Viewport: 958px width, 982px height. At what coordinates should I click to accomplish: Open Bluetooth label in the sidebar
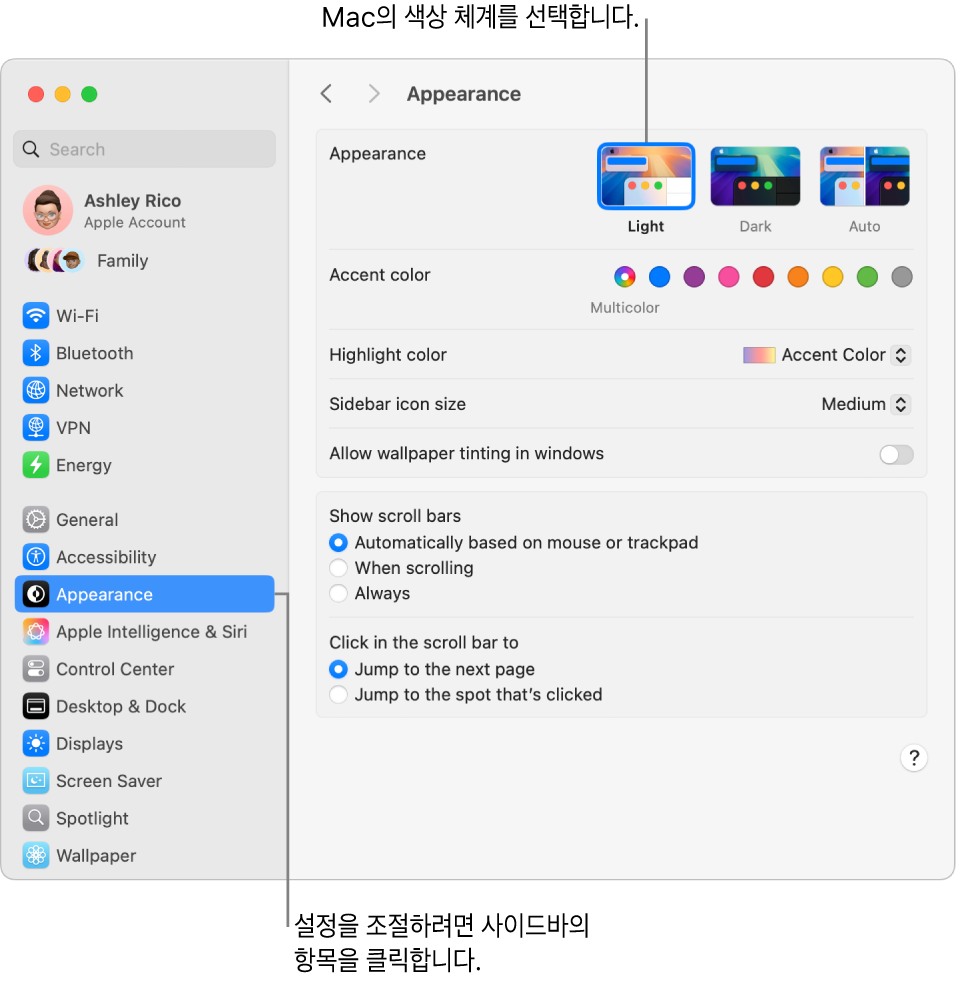click(x=95, y=353)
